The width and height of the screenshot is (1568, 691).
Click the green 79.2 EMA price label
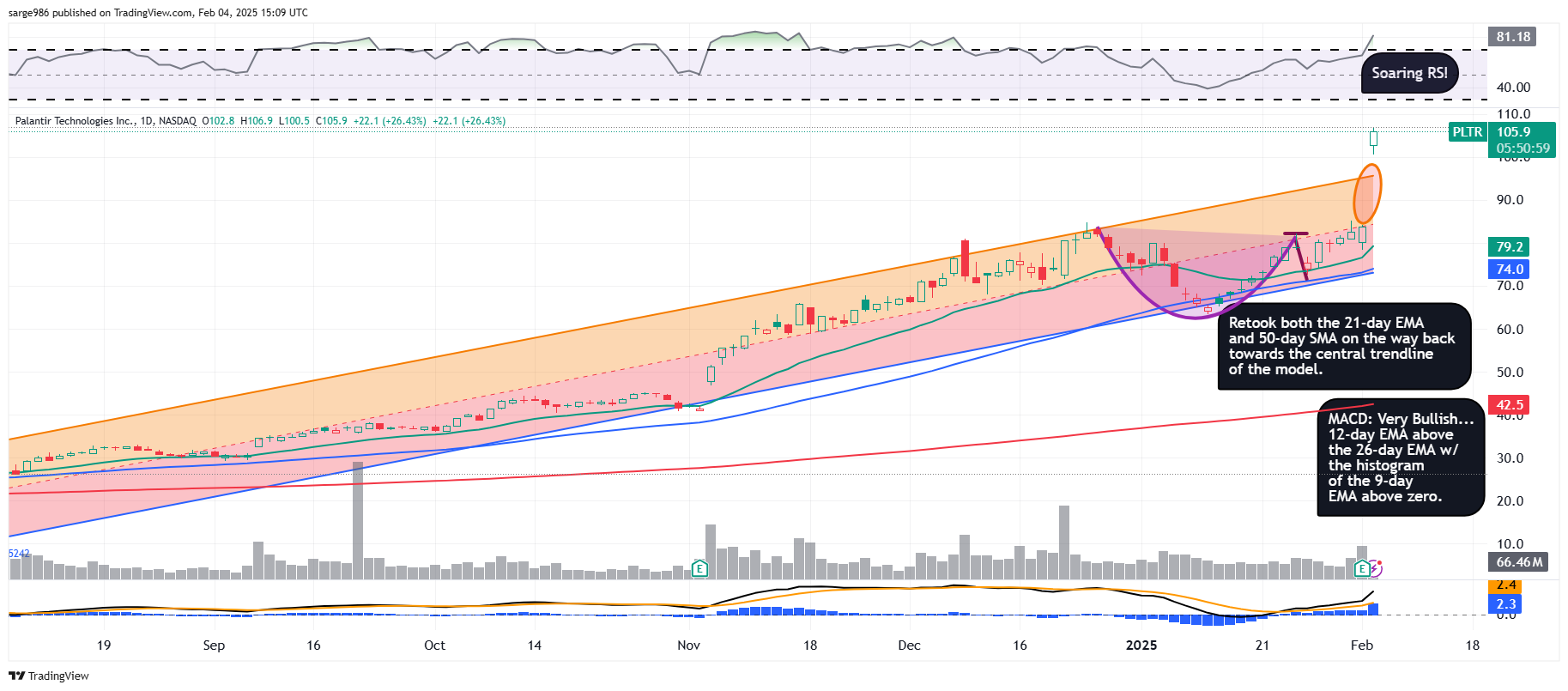(1510, 247)
